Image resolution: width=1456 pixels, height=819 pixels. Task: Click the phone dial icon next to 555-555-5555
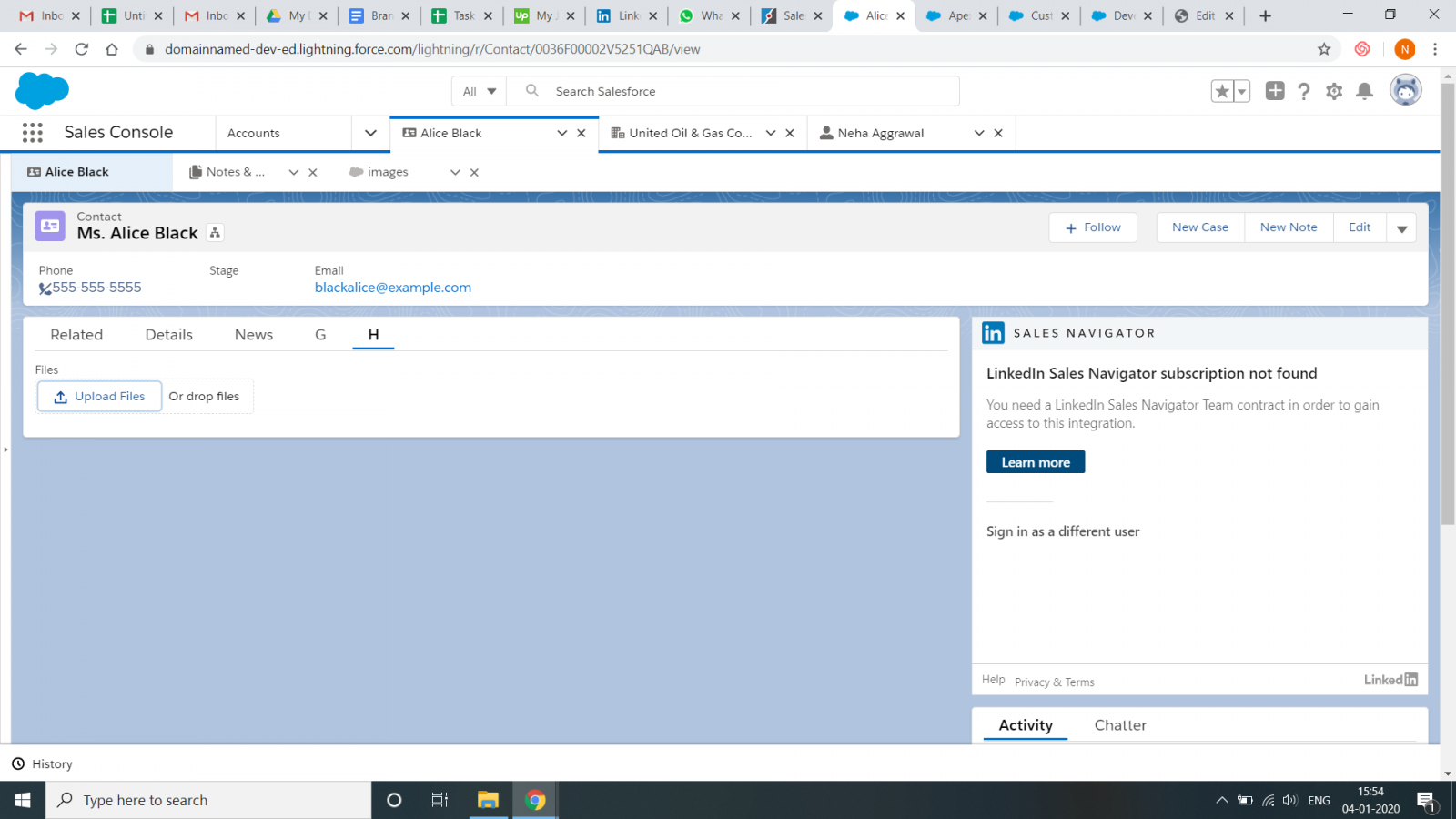[x=44, y=288]
